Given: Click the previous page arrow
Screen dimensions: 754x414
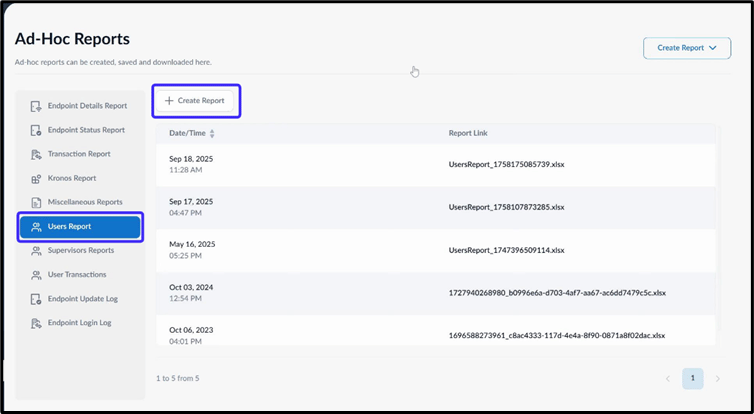Looking at the screenshot, I should pos(667,379).
